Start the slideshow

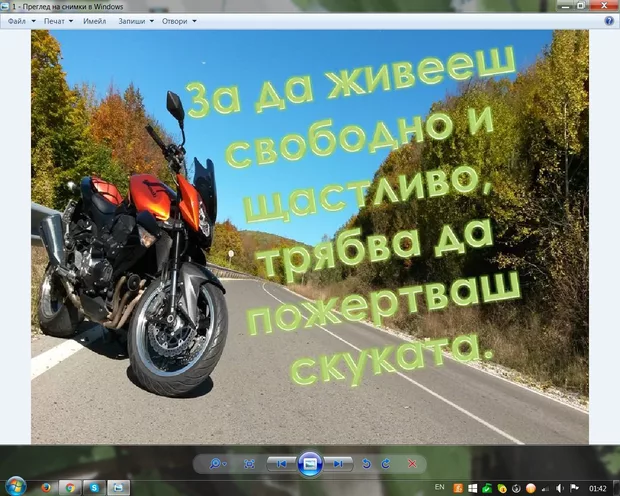[x=310, y=464]
